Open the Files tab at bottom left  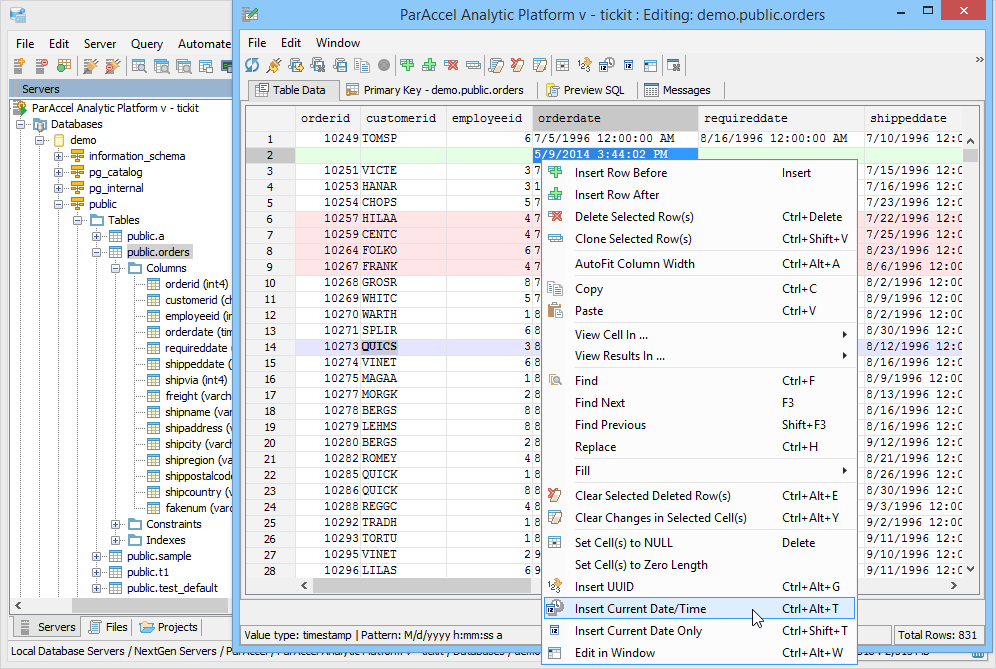click(107, 627)
